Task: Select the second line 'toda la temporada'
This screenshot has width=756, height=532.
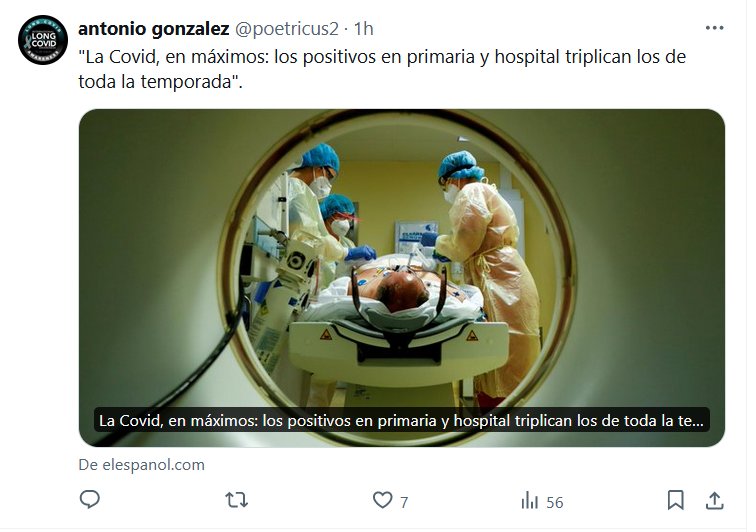Action: pyautogui.click(x=161, y=82)
